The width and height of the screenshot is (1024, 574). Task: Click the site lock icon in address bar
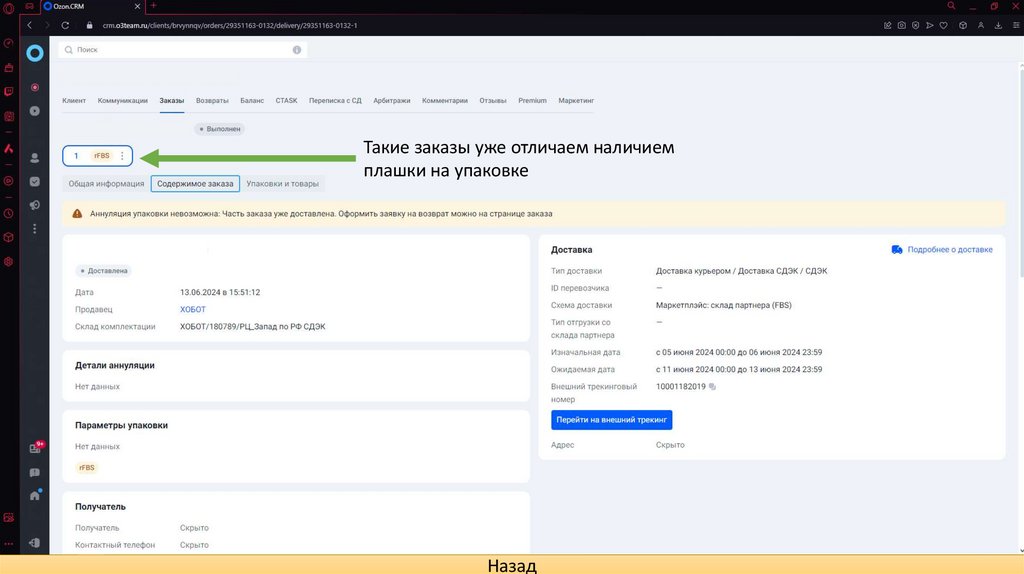(x=89, y=25)
